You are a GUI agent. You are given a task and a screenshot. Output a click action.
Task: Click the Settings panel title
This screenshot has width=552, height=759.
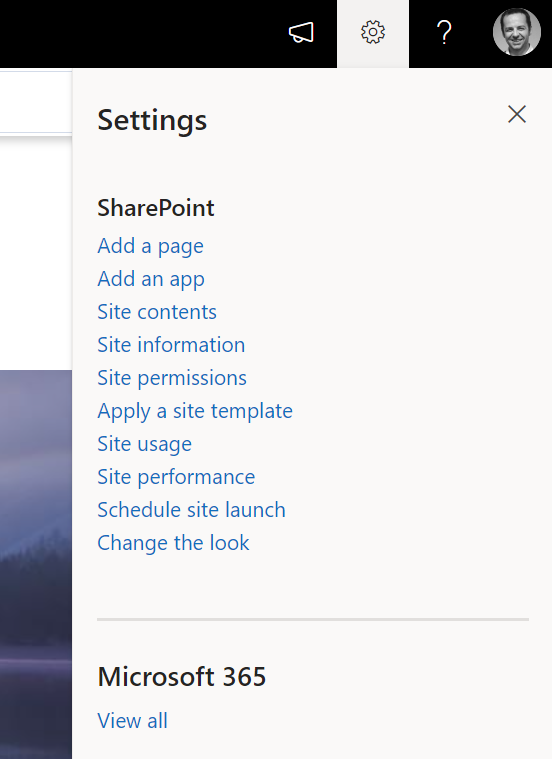pos(152,120)
